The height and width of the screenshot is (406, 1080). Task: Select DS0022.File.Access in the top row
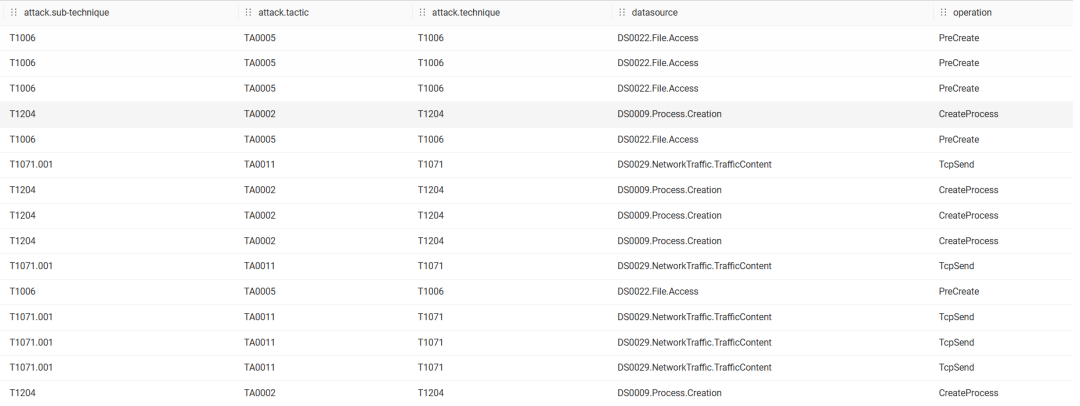click(x=658, y=38)
